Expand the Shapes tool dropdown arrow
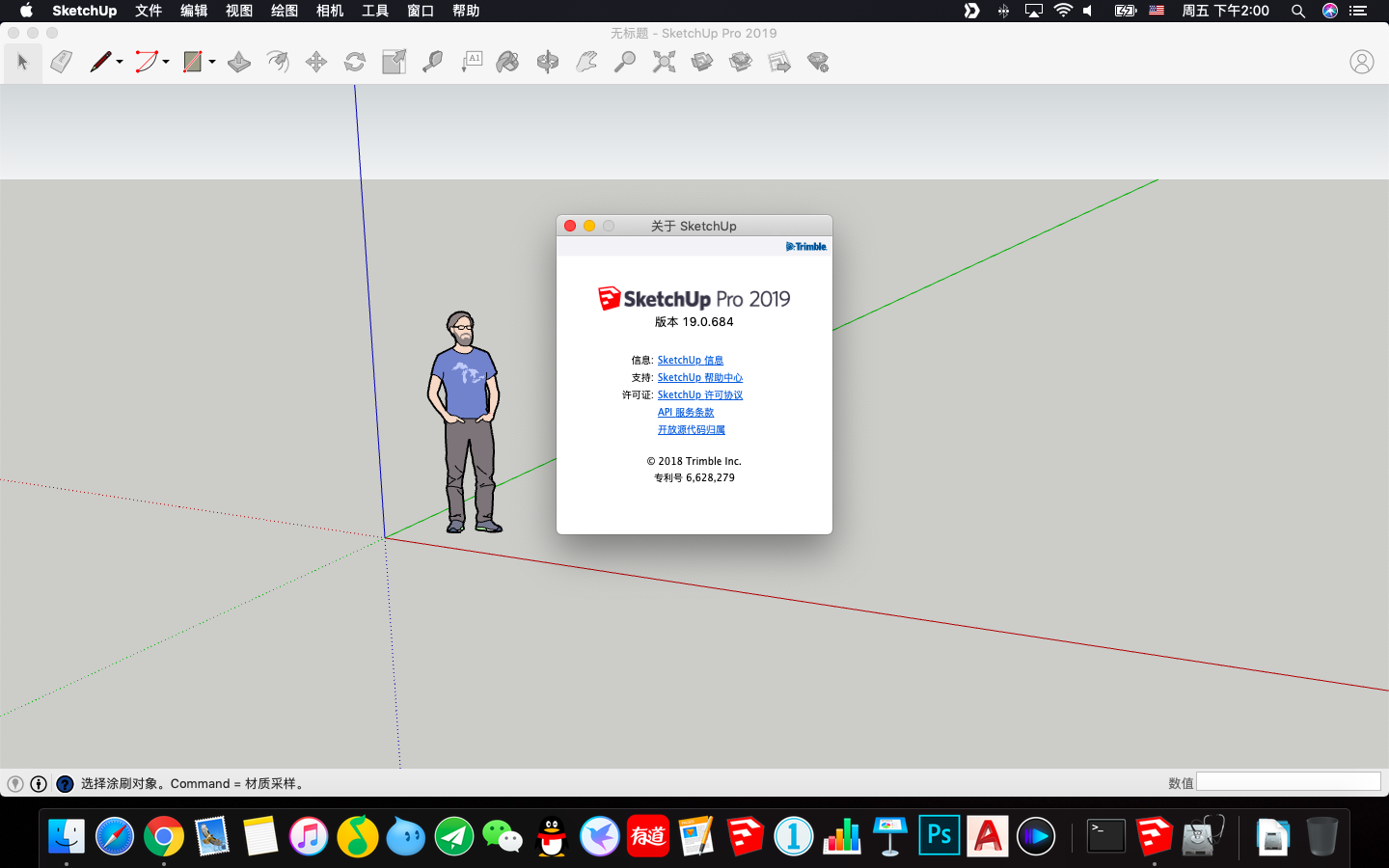Screen dimensions: 1389x868 [x=212, y=62]
